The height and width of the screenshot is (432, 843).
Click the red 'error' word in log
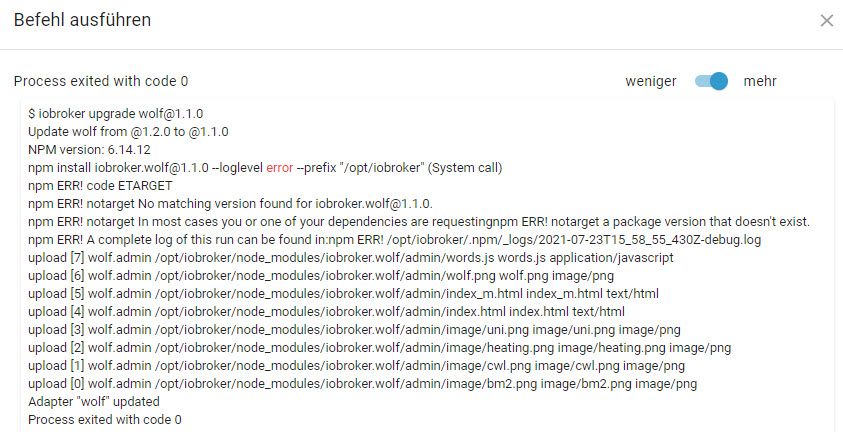280,168
